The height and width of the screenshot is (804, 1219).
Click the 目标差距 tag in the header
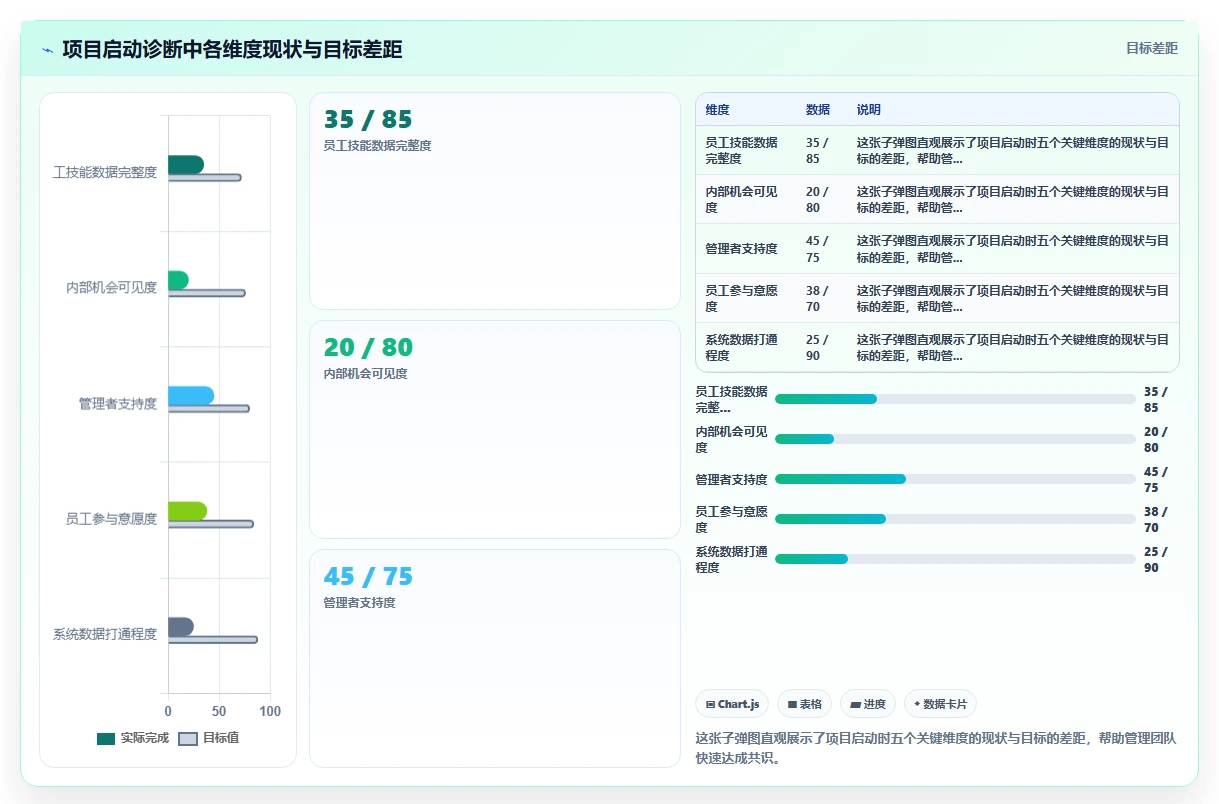1152,48
